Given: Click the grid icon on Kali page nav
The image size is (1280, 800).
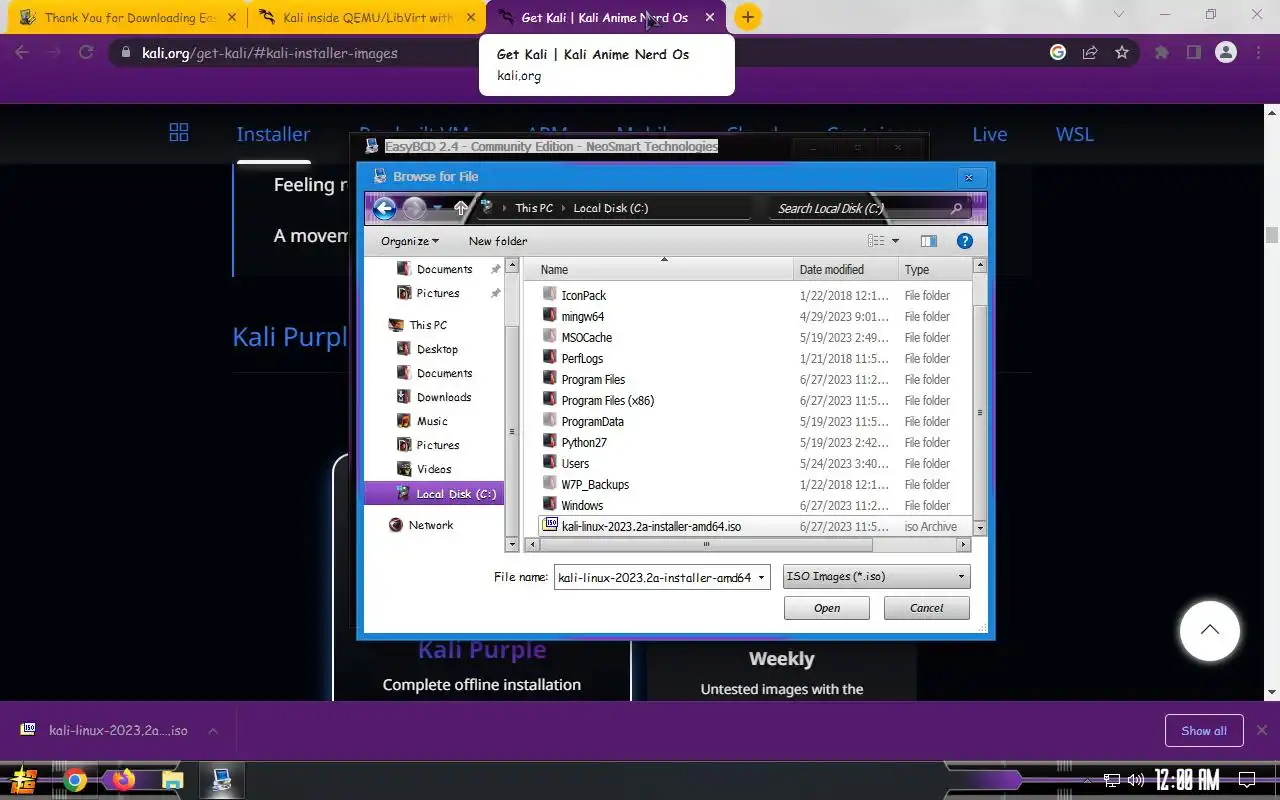Looking at the screenshot, I should click(x=179, y=133).
